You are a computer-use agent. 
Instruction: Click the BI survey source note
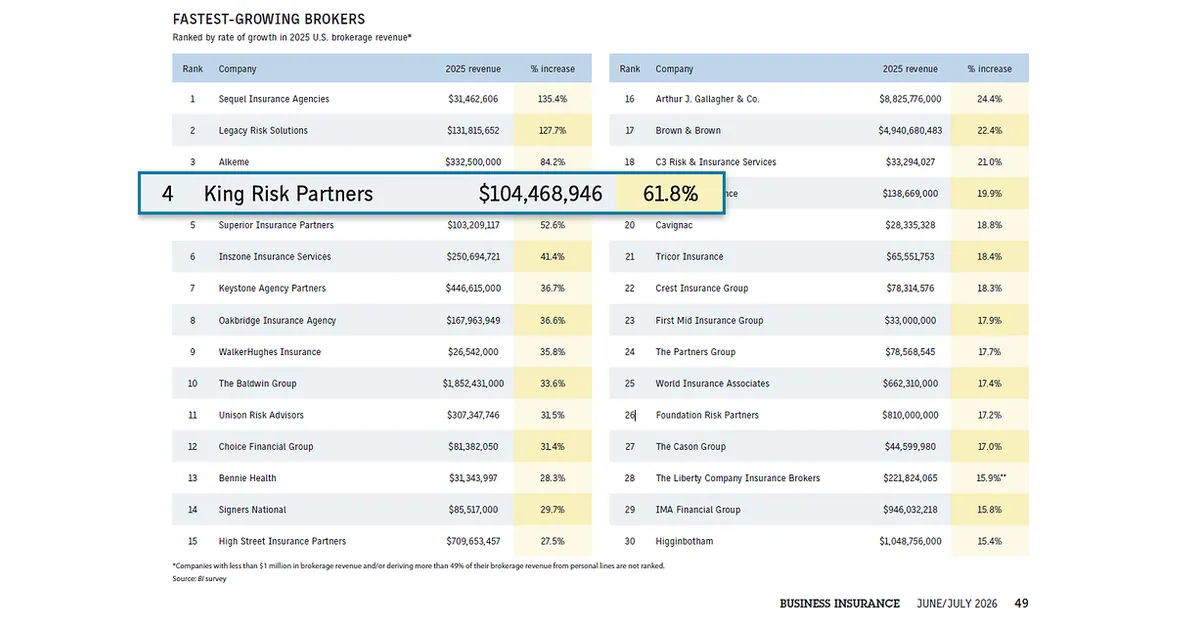[x=200, y=579]
